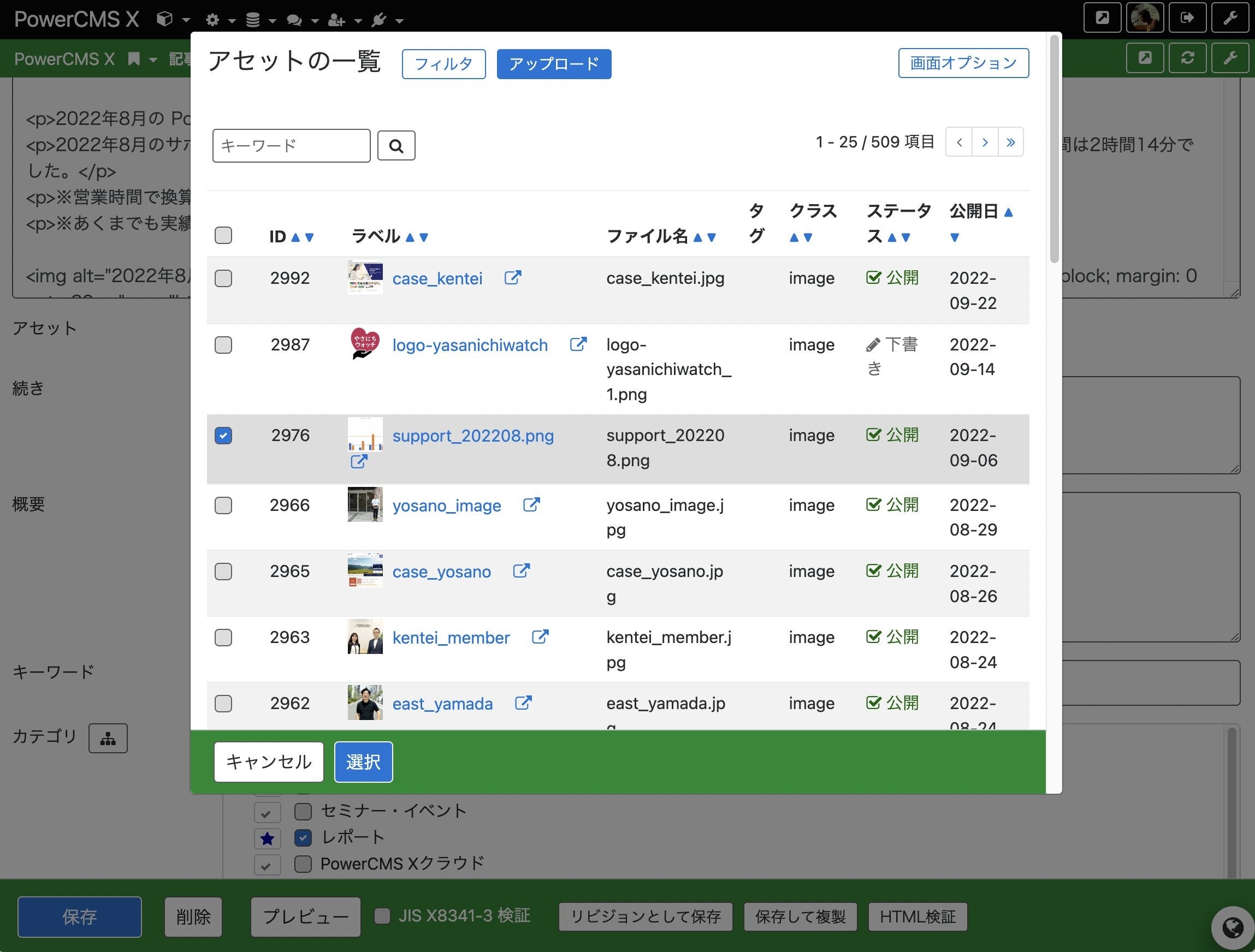Select all assets with the header checkbox
The width and height of the screenshot is (1255, 952).
point(223,235)
